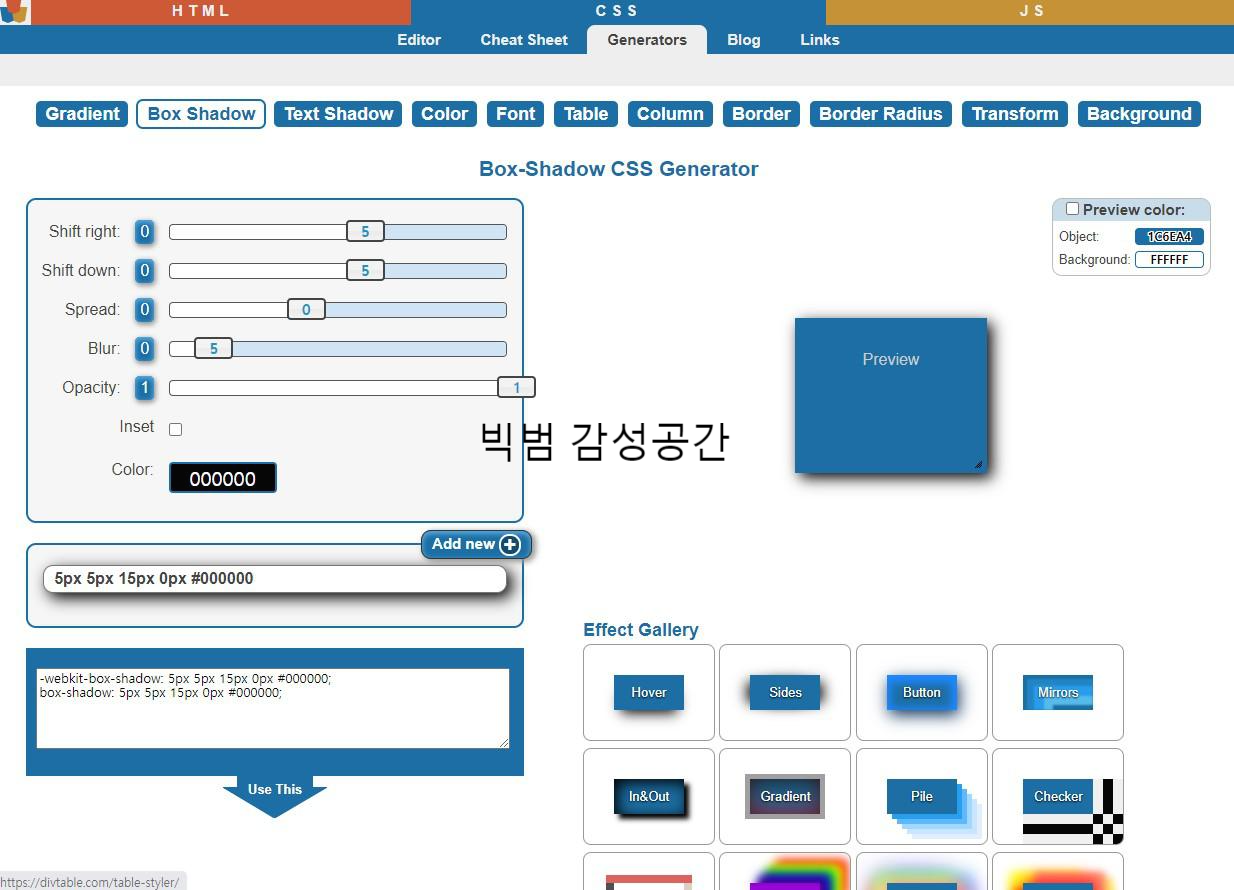Click the Opacity slider handle
The height and width of the screenshot is (890, 1234).
(516, 388)
